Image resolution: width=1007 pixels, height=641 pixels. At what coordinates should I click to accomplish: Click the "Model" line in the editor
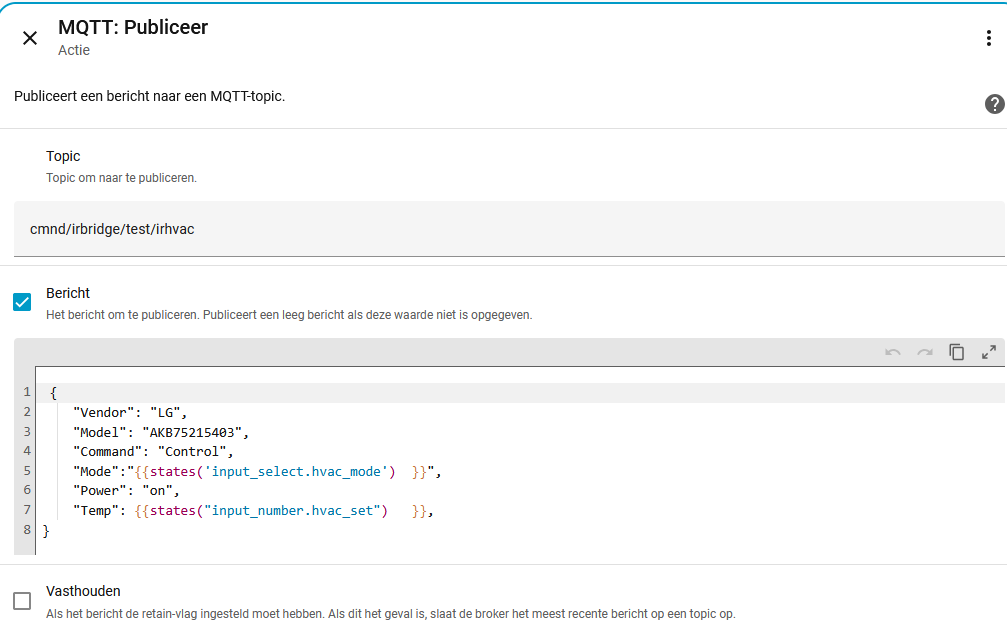(x=159, y=432)
